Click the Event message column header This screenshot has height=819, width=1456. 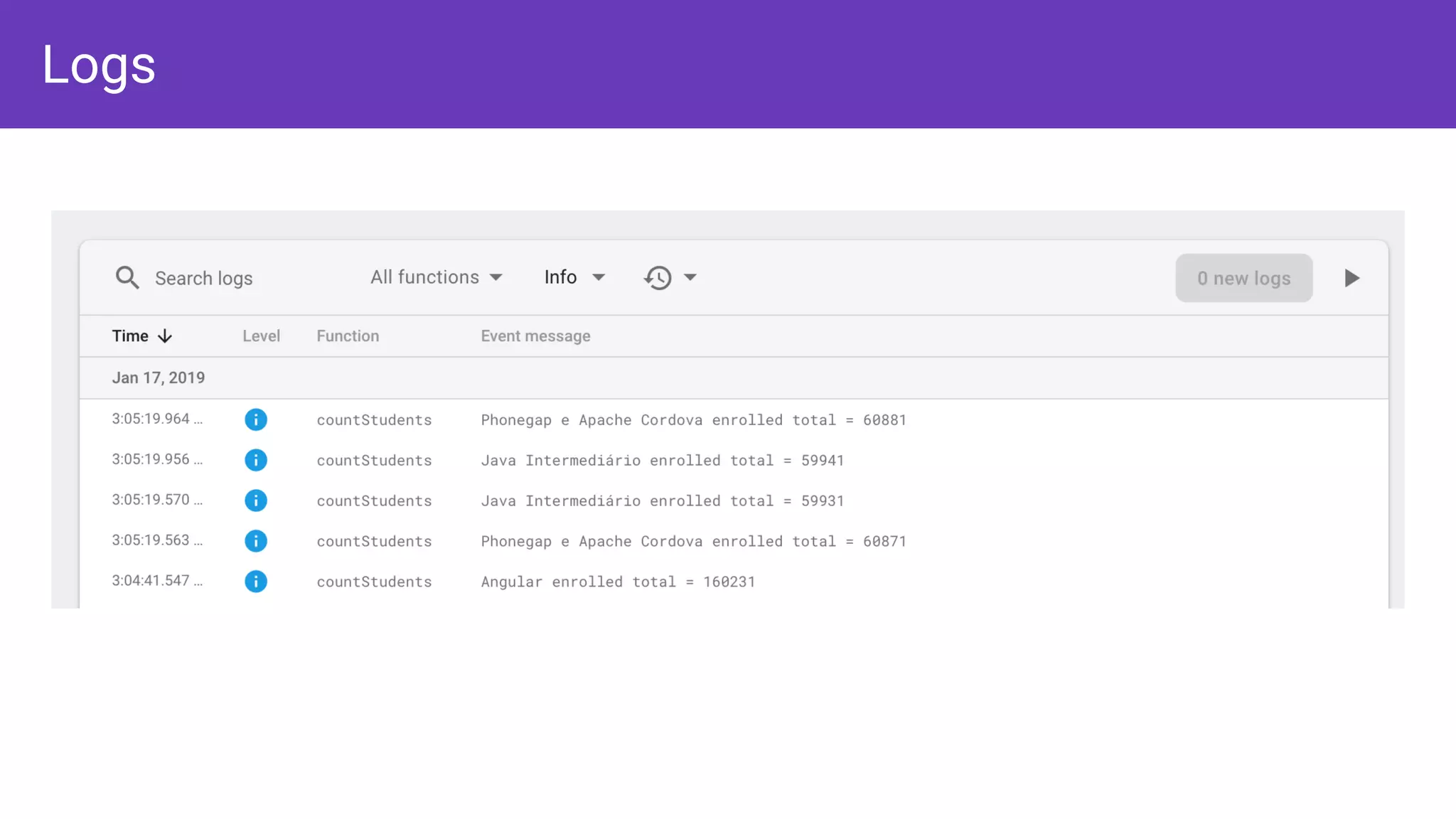coord(535,336)
